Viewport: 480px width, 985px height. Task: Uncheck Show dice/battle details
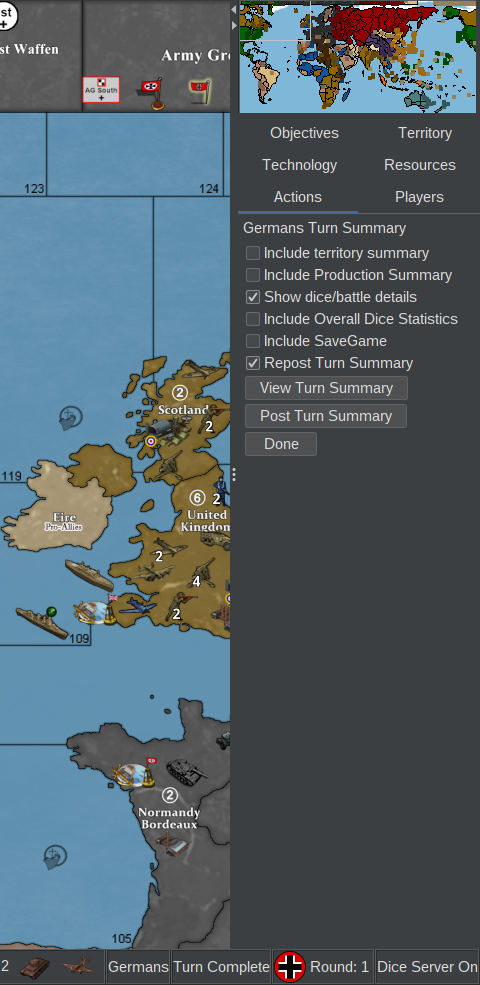253,297
